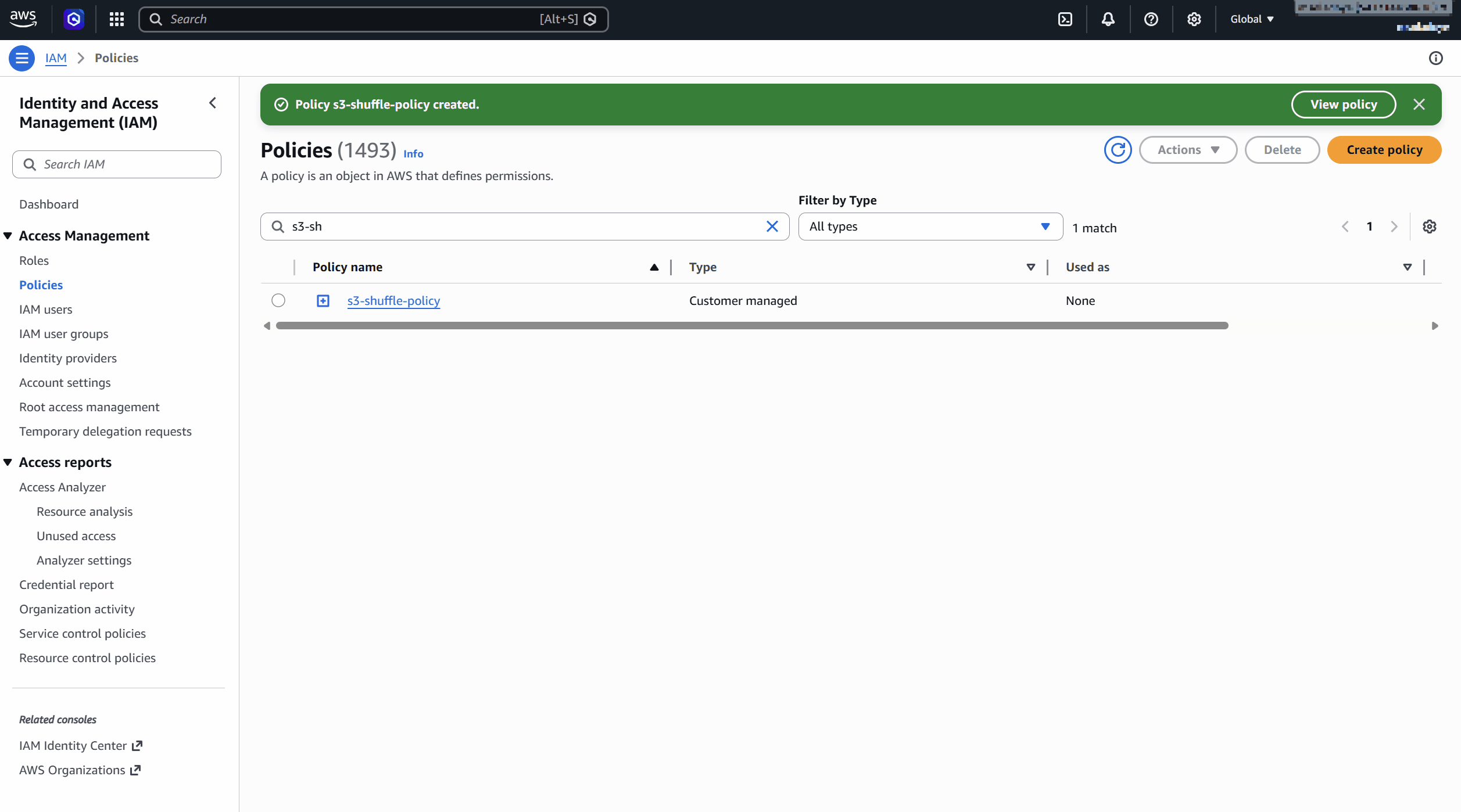The height and width of the screenshot is (812, 1461).
Task: Open Dashboard in the sidebar
Action: pyautogui.click(x=49, y=204)
